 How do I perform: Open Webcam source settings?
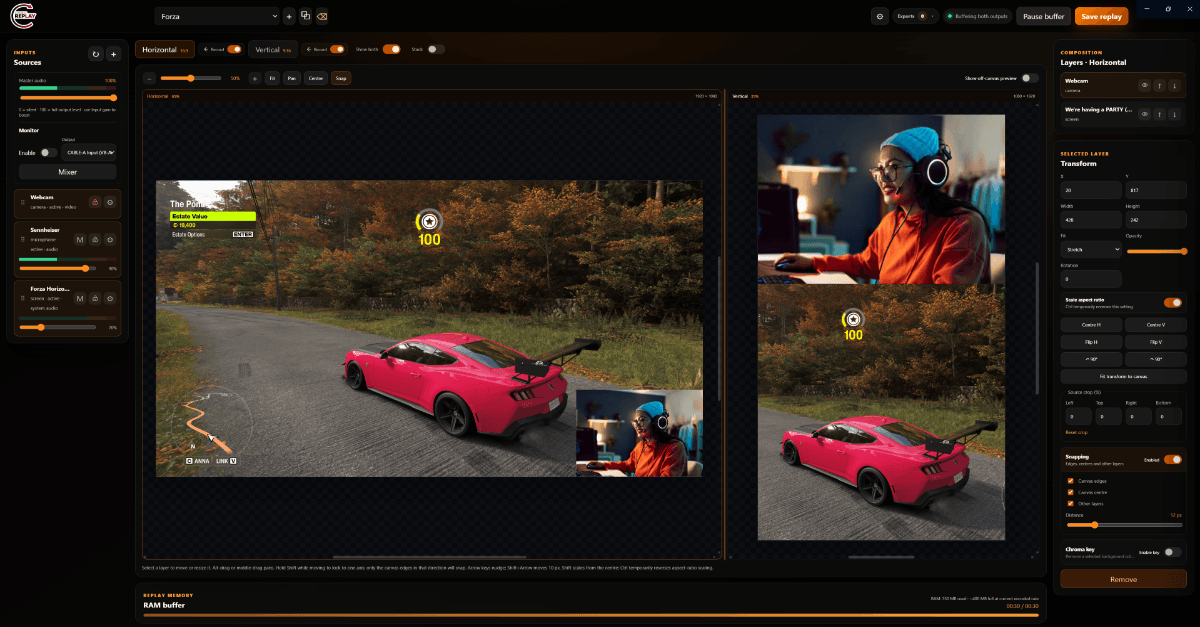[x=110, y=202]
